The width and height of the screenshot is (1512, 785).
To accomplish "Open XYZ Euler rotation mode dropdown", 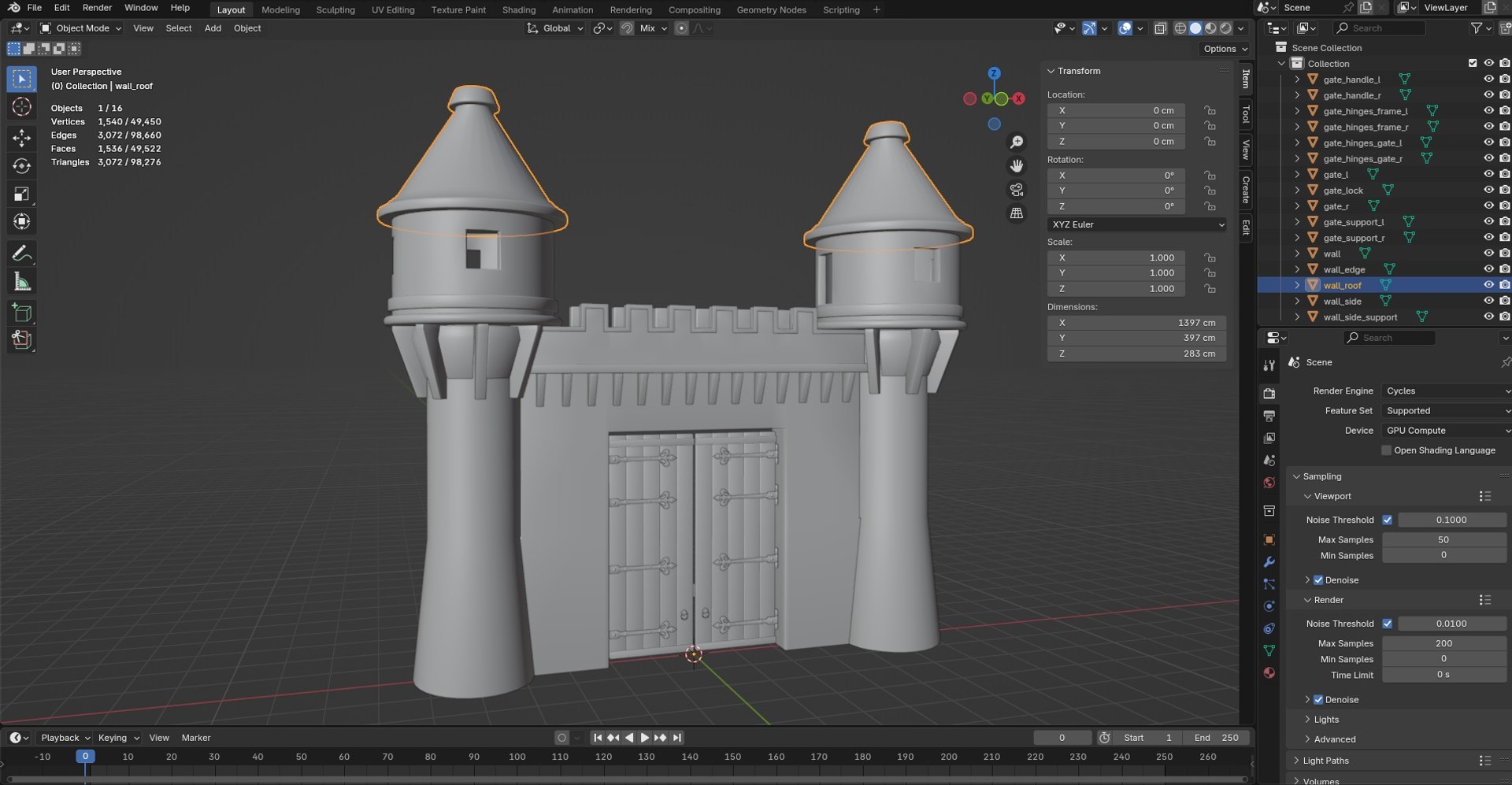I will pyautogui.click(x=1136, y=224).
